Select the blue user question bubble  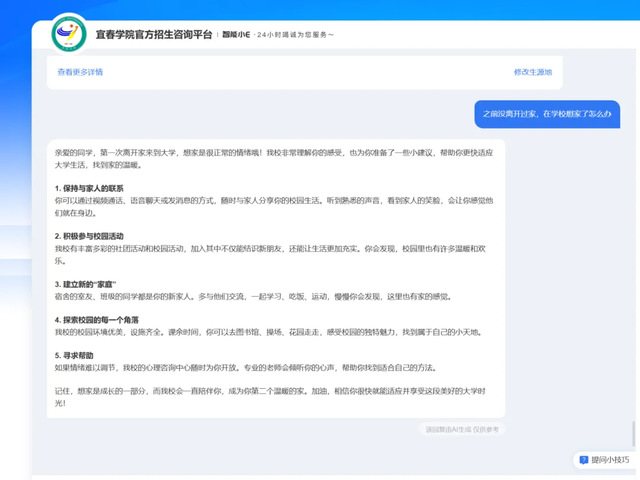pyautogui.click(x=546, y=114)
